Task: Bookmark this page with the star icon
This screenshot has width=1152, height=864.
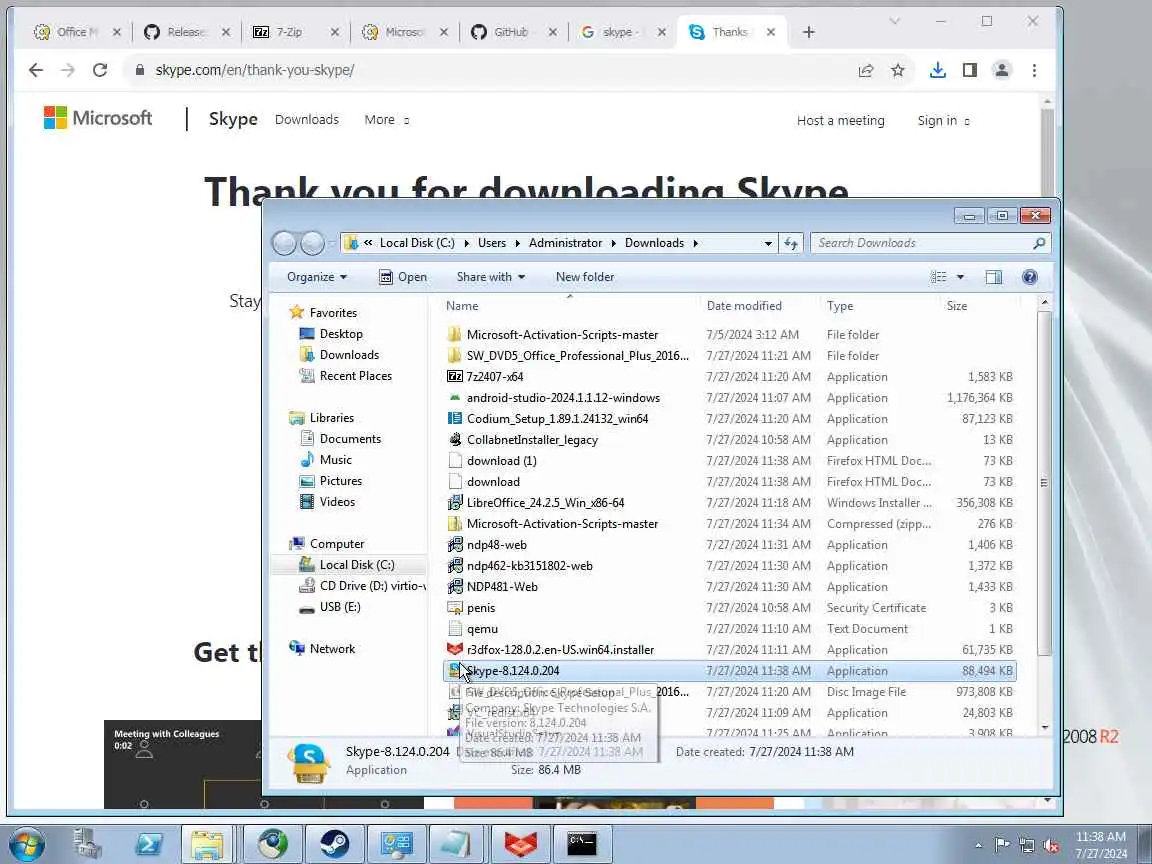Action: point(898,71)
